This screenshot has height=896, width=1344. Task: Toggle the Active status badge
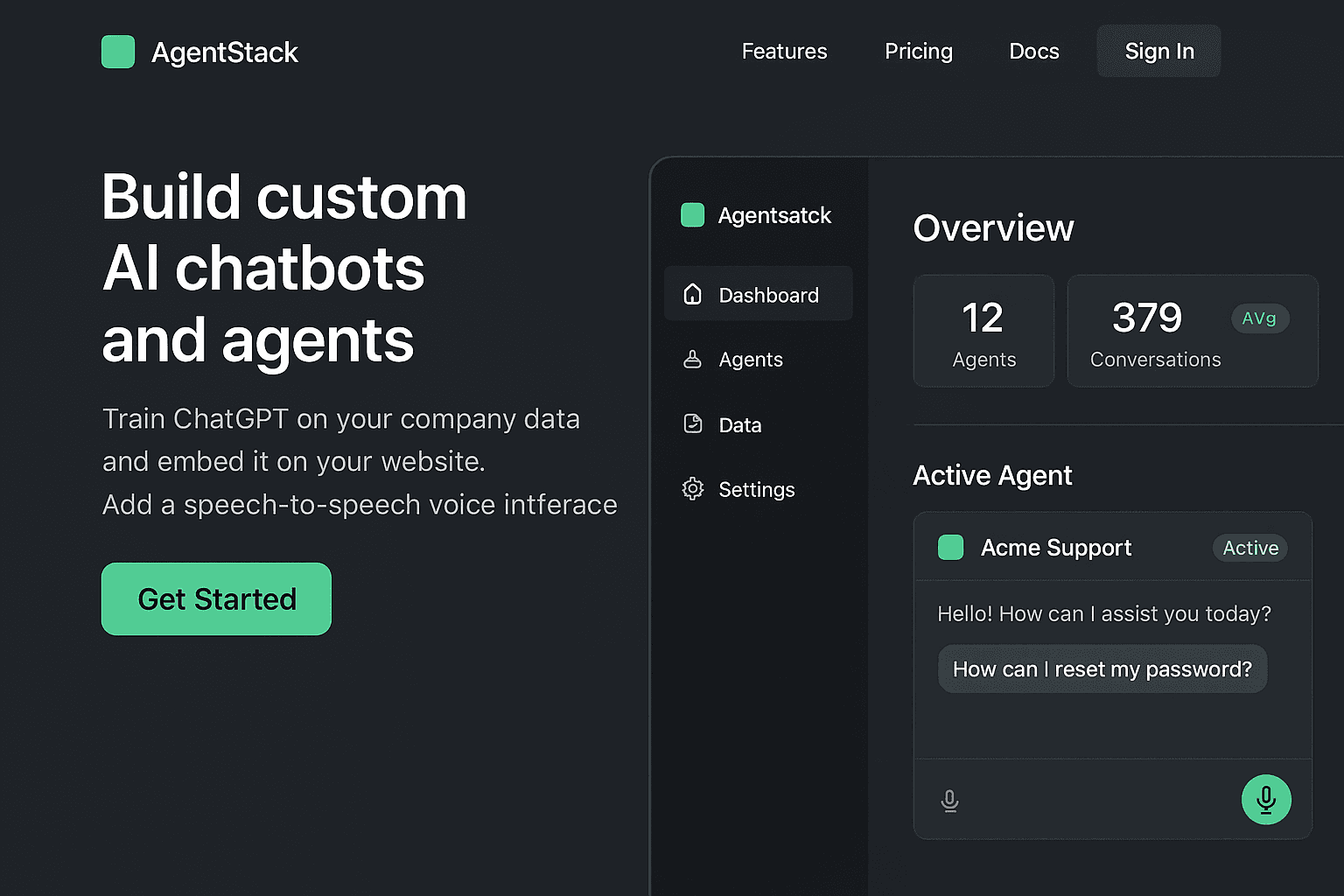pyautogui.click(x=1249, y=548)
